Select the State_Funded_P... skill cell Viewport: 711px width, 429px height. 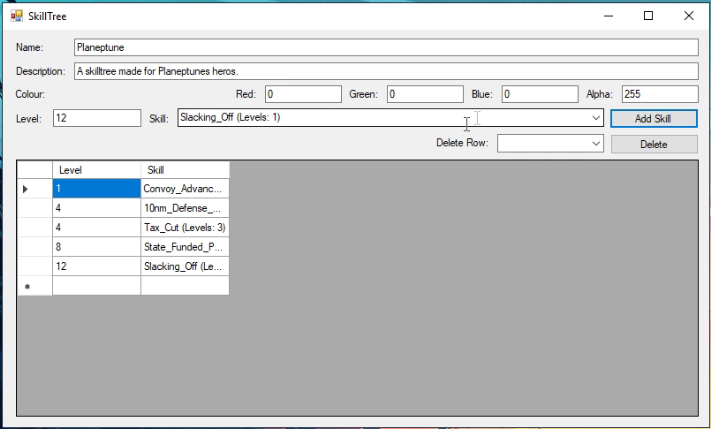[x=185, y=247]
